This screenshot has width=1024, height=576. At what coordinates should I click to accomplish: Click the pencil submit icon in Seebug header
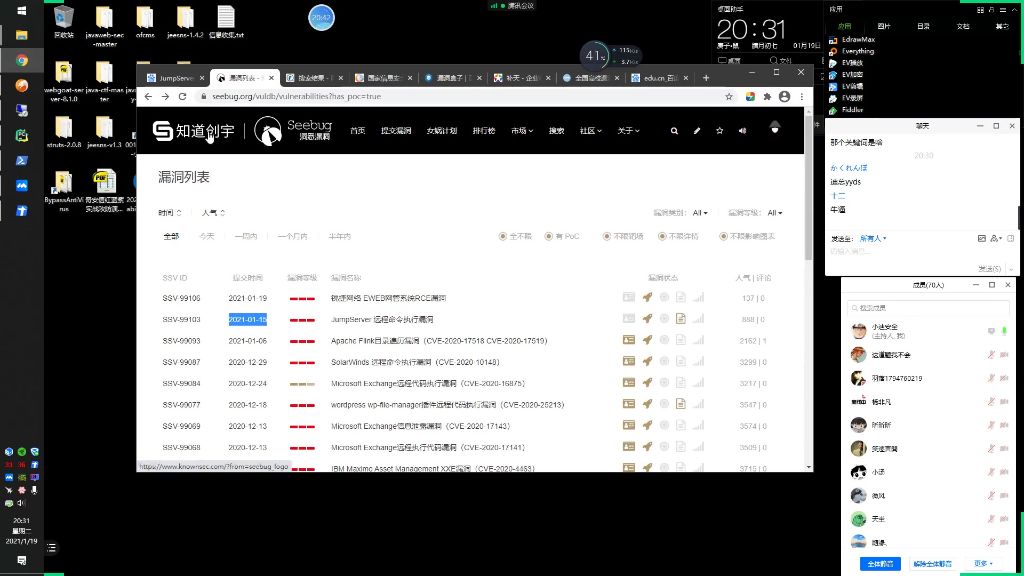pyautogui.click(x=697, y=131)
